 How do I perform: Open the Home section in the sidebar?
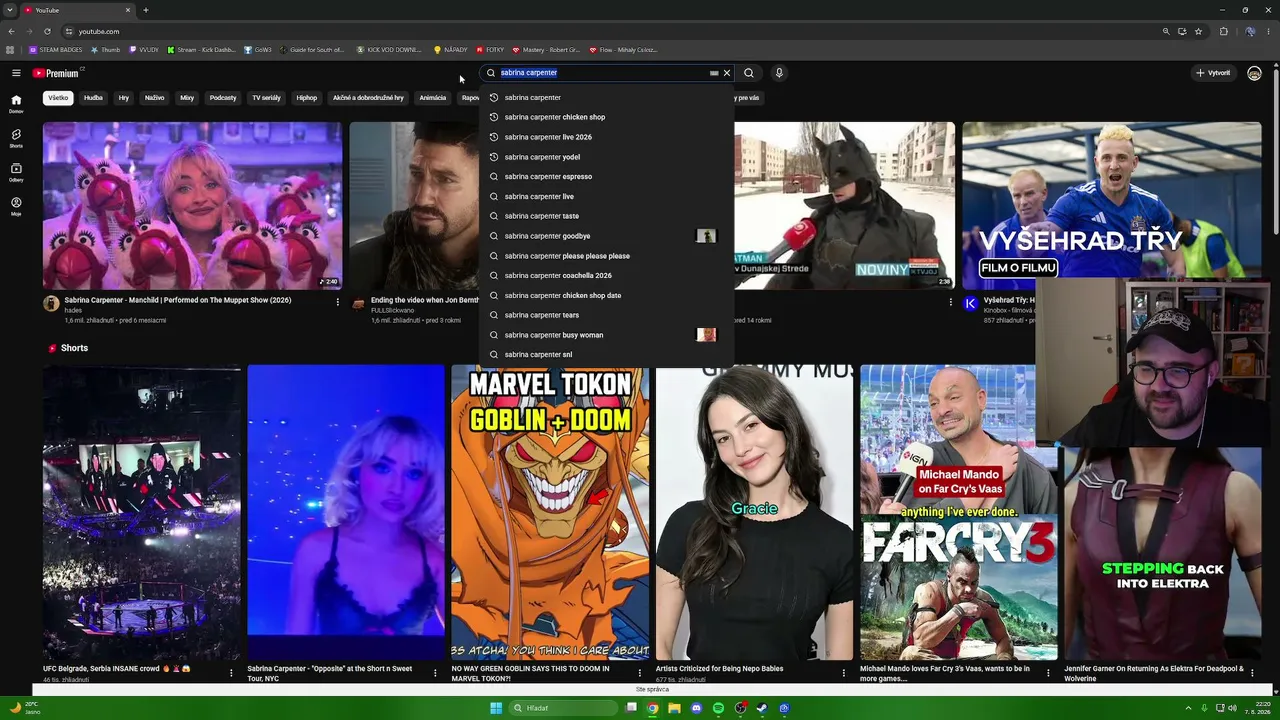click(x=16, y=104)
